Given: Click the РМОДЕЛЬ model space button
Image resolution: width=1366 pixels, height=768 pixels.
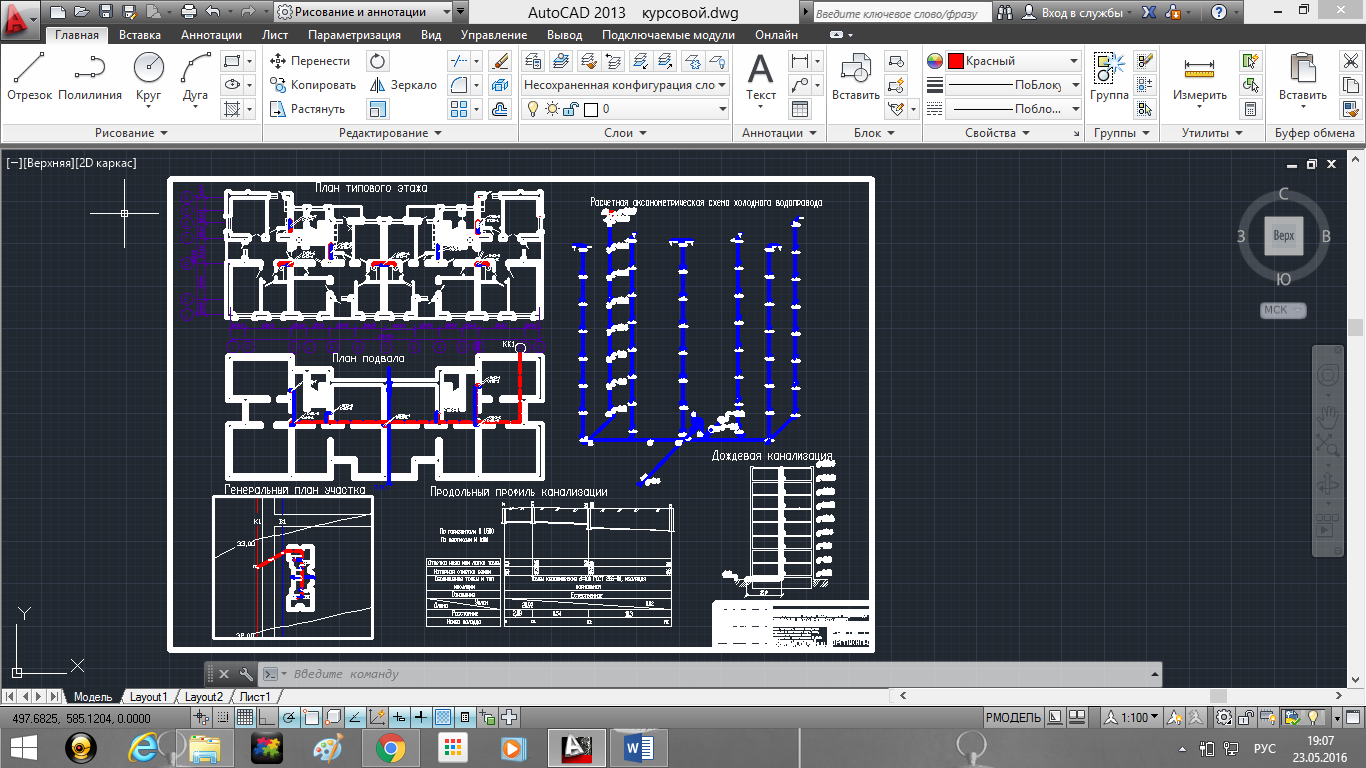Looking at the screenshot, I should [x=1014, y=718].
